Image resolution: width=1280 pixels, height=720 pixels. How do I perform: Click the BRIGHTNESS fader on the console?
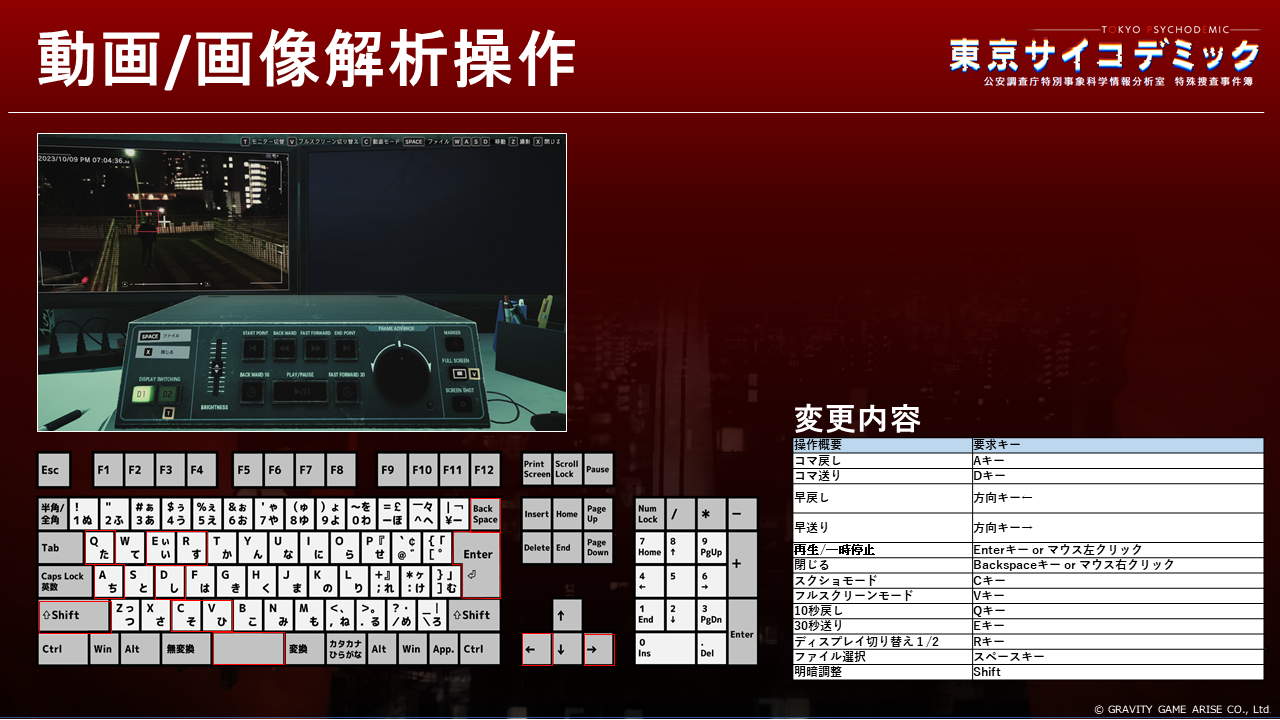coord(217,367)
